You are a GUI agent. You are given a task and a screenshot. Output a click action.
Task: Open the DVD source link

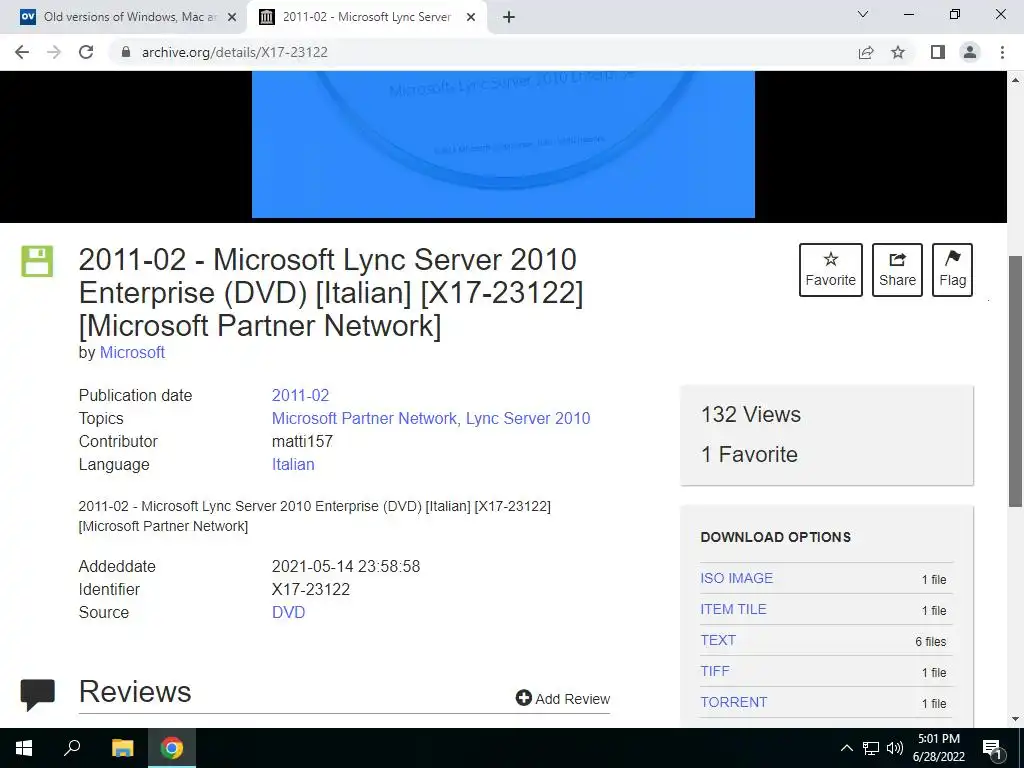coord(289,613)
